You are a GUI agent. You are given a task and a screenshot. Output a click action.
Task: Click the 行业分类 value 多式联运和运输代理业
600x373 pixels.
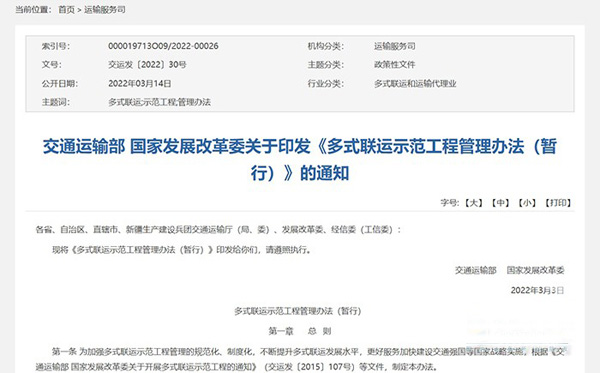[415, 83]
